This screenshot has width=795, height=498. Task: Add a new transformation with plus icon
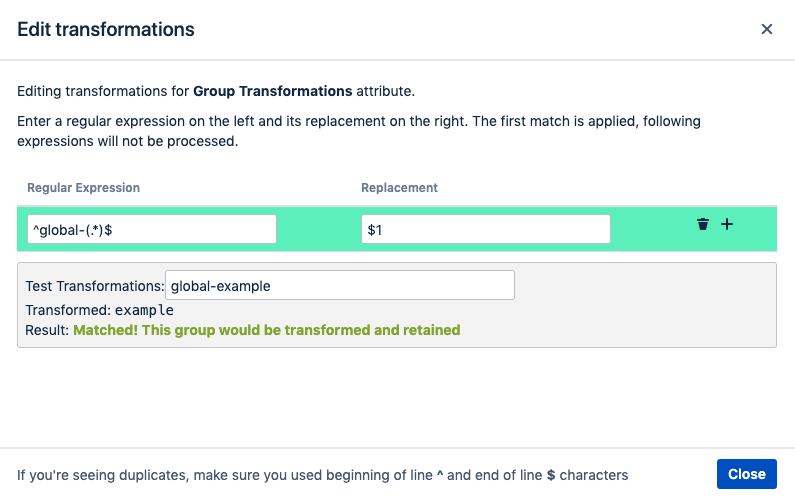tap(727, 224)
